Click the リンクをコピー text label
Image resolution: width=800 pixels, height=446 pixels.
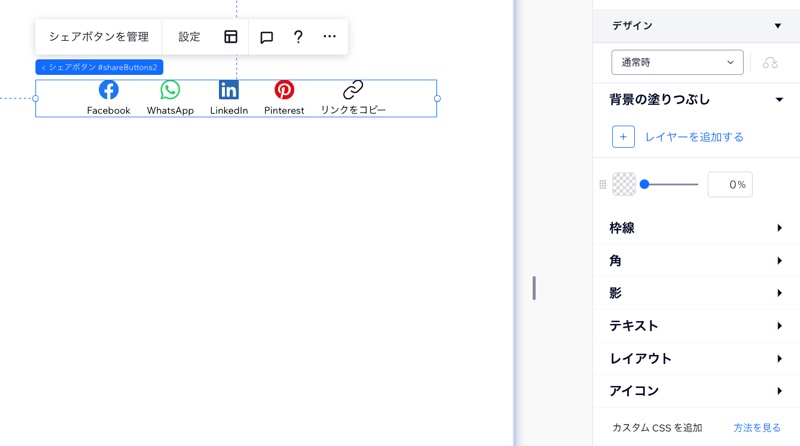click(353, 110)
